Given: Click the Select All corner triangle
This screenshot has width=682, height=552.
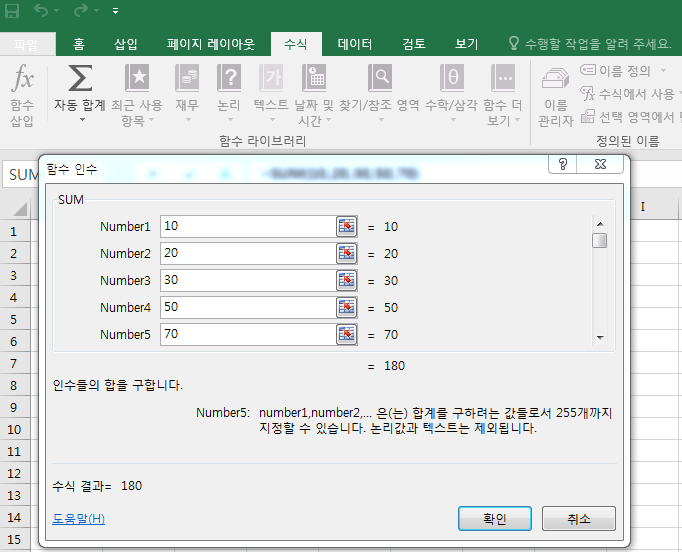Looking at the screenshot, I should (20, 209).
